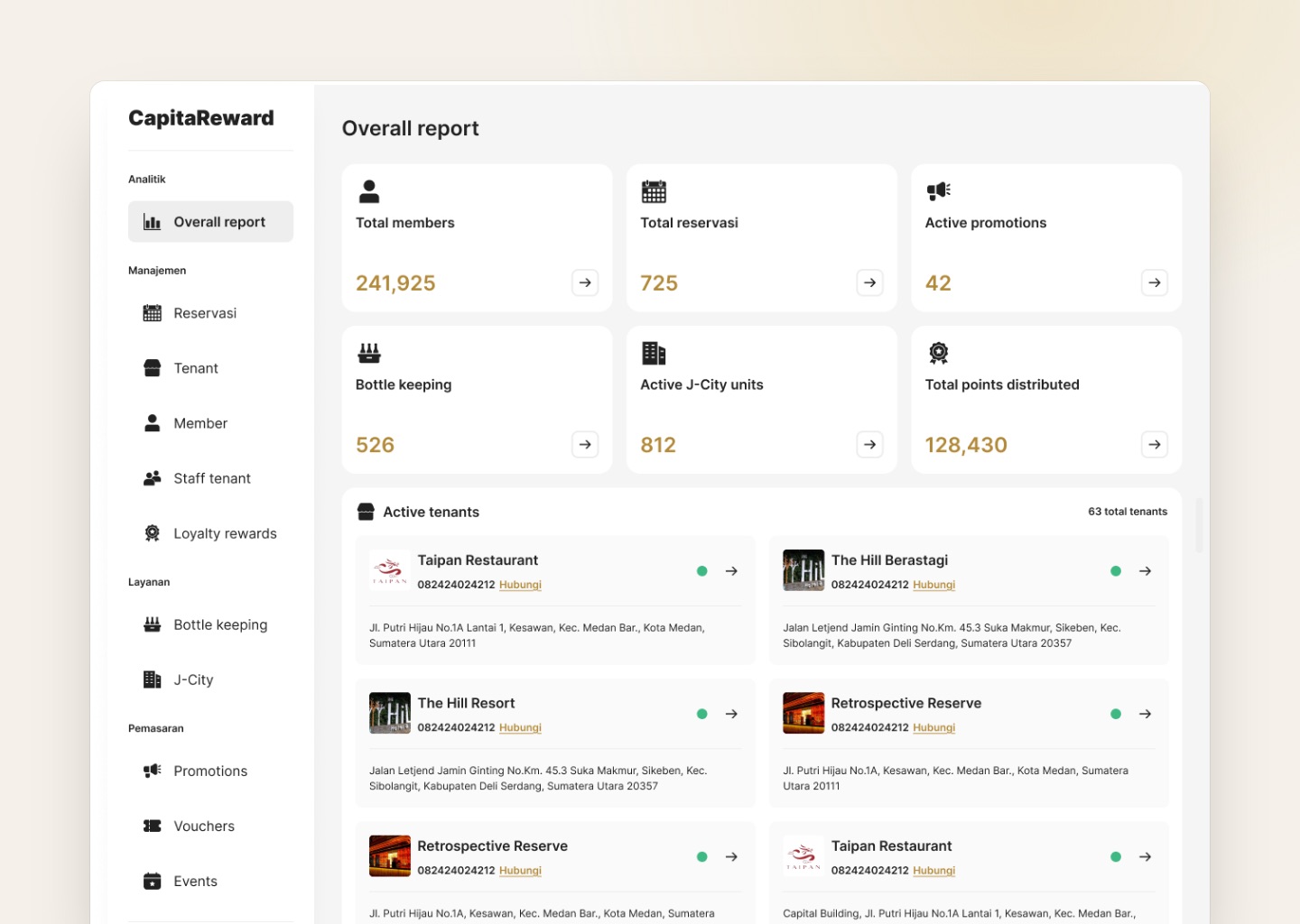
Task: Click the bottles icon in Bottle keeping card
Action: click(x=369, y=353)
